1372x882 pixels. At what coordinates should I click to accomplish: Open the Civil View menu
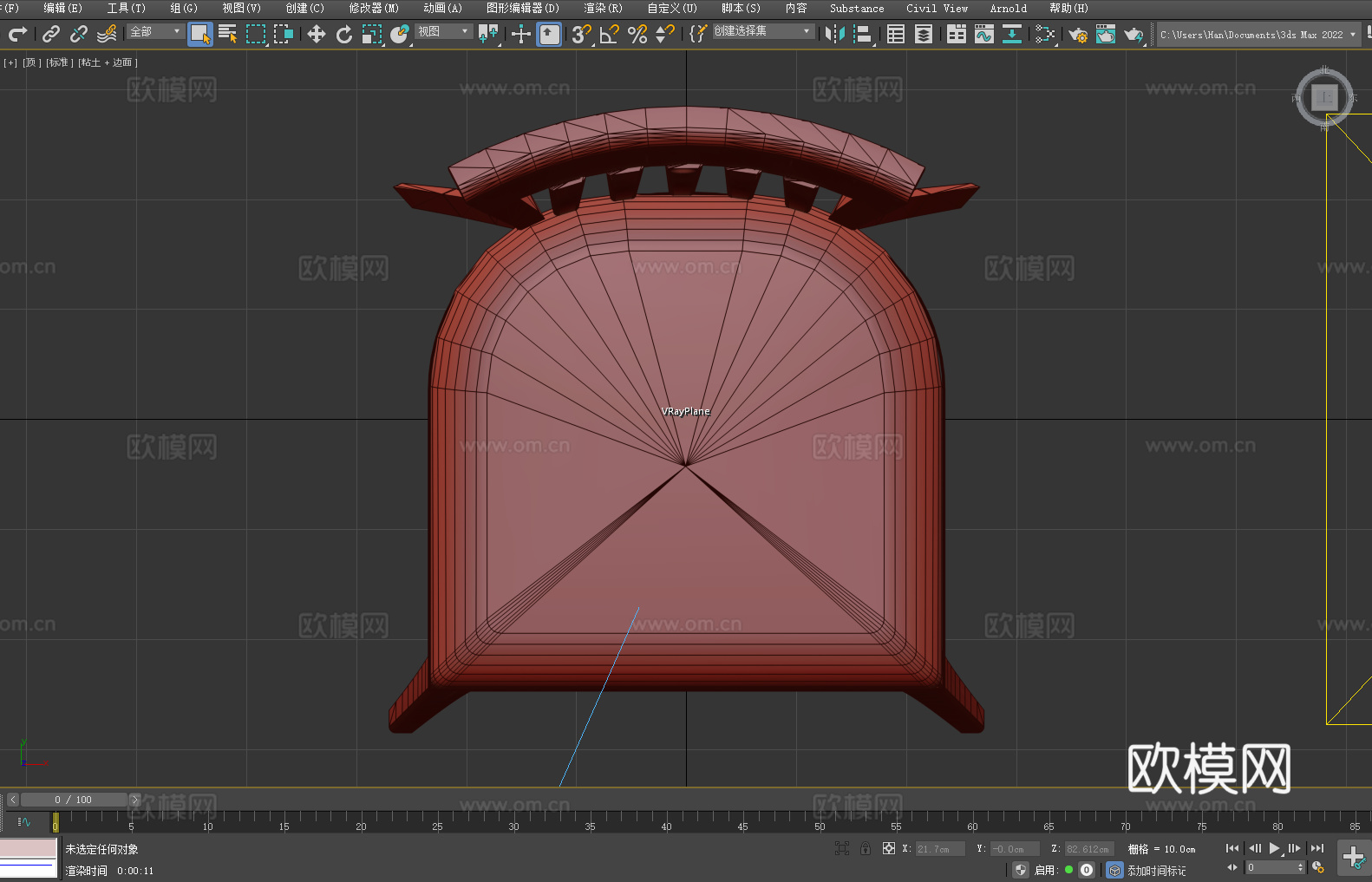[x=937, y=8]
